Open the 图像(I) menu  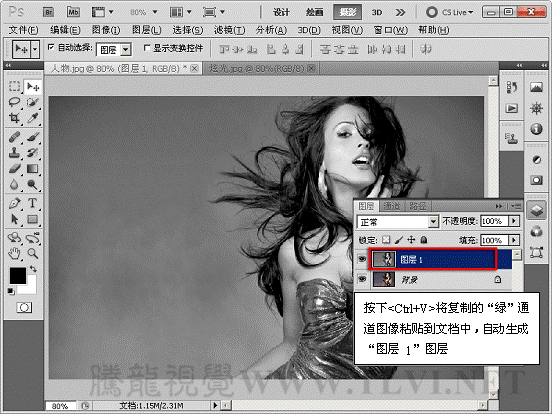coord(106,30)
